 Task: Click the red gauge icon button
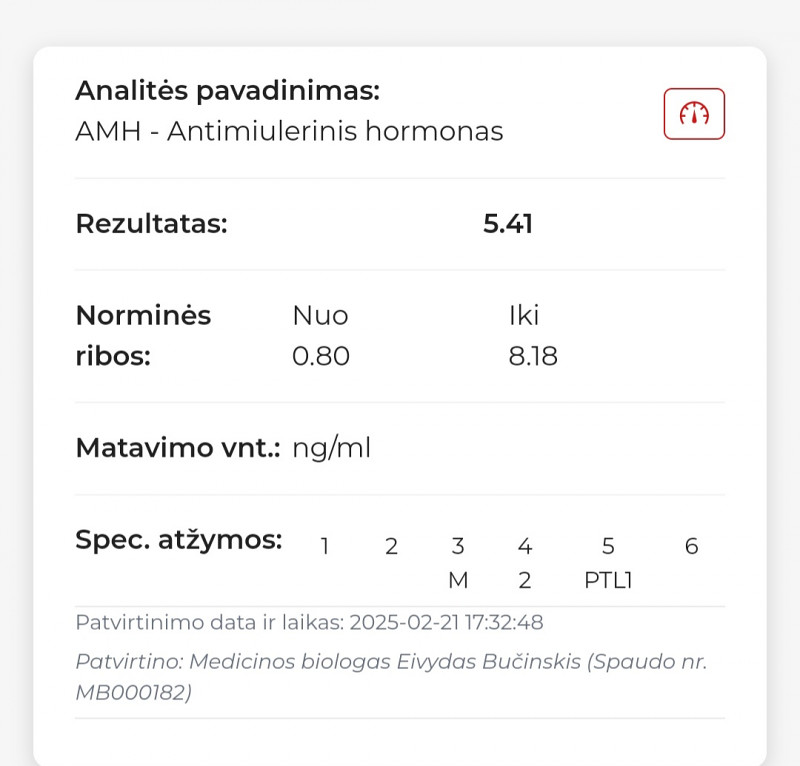point(694,114)
